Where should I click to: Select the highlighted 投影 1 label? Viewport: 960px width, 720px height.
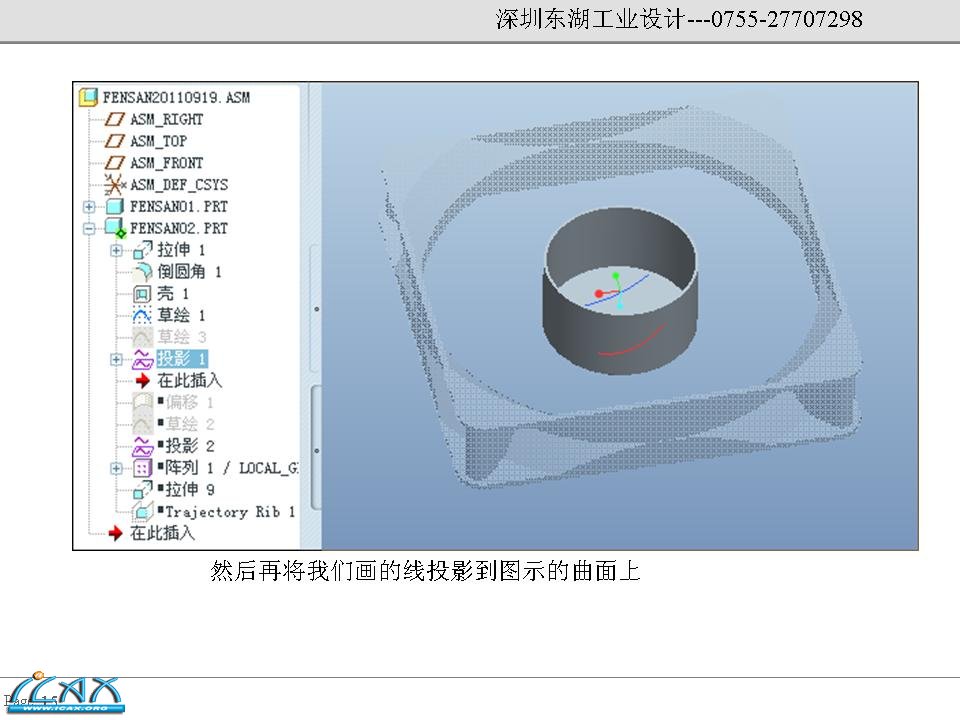(x=182, y=359)
